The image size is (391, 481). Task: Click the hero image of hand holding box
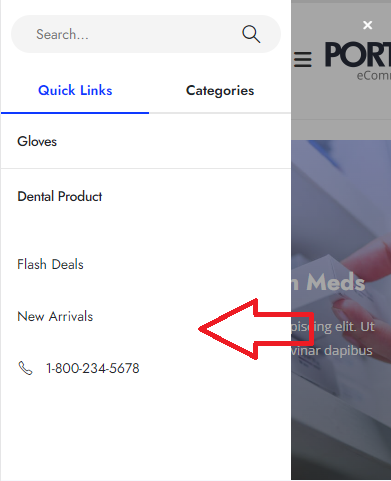tap(341, 310)
